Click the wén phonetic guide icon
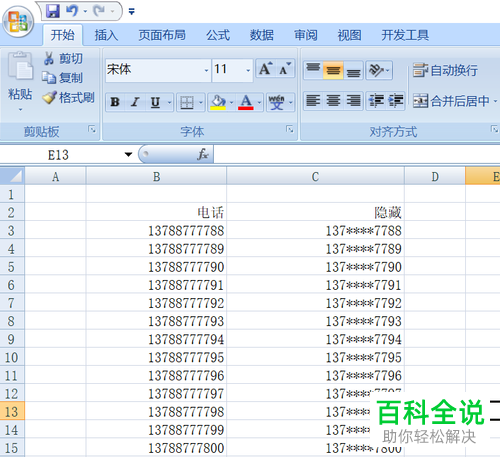500x457 pixels. coord(276,102)
